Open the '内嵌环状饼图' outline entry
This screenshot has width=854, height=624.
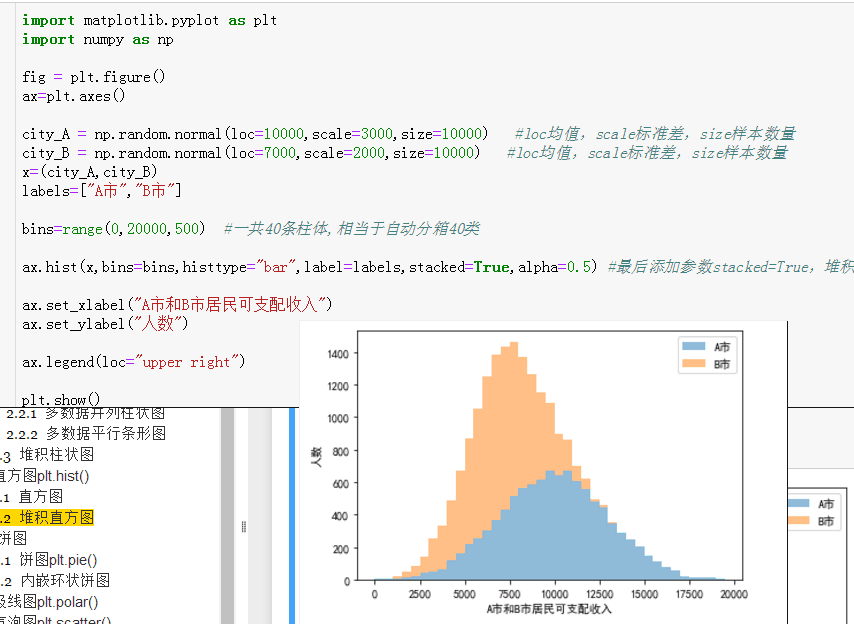65,580
